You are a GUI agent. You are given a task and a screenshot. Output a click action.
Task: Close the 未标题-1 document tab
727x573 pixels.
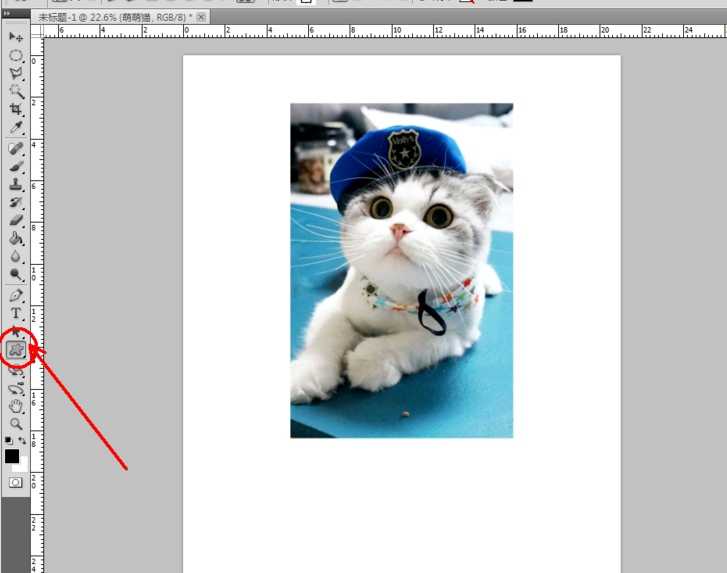[x=202, y=18]
